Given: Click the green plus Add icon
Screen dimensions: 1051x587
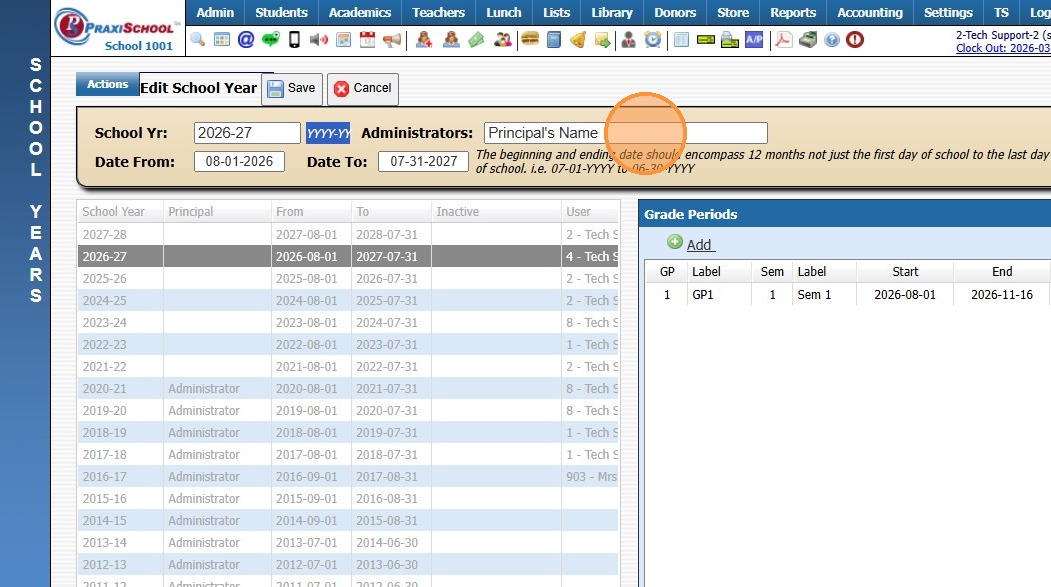Looking at the screenshot, I should pyautogui.click(x=675, y=242).
